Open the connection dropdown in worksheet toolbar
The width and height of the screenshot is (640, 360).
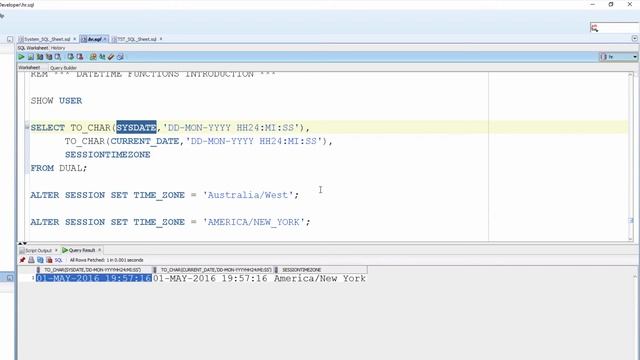(635, 57)
